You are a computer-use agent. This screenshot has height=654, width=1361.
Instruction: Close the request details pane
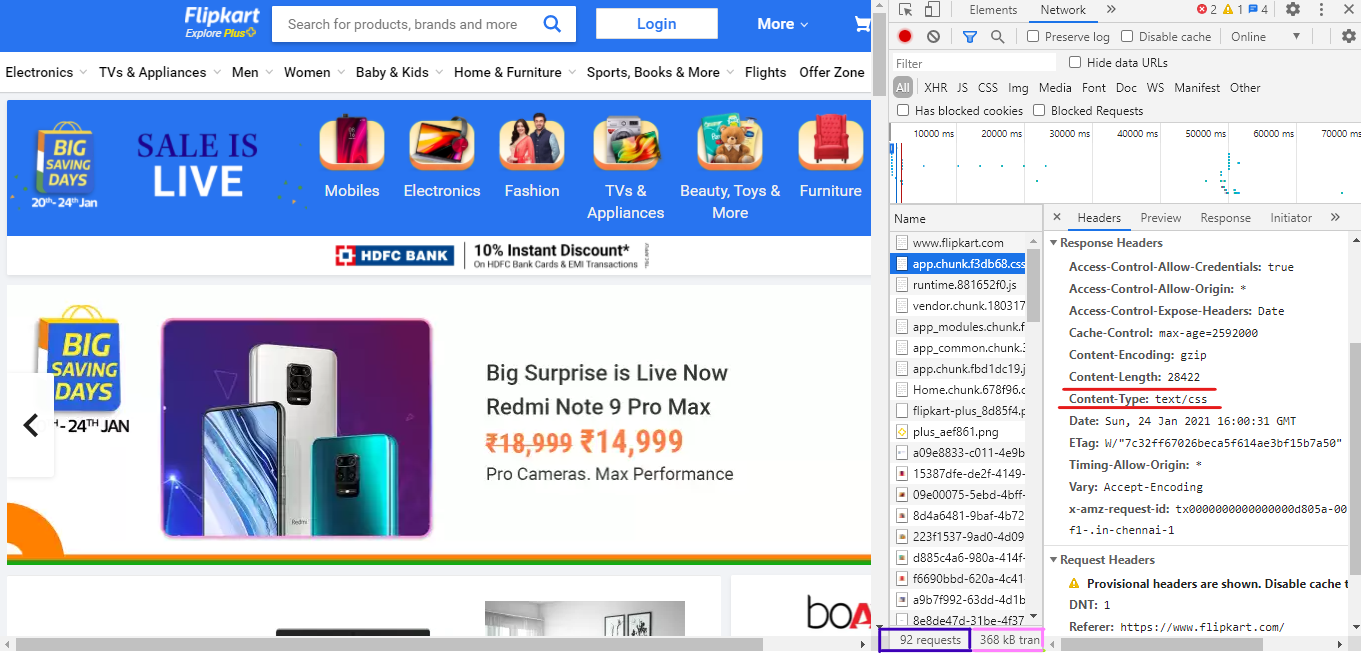(1056, 218)
